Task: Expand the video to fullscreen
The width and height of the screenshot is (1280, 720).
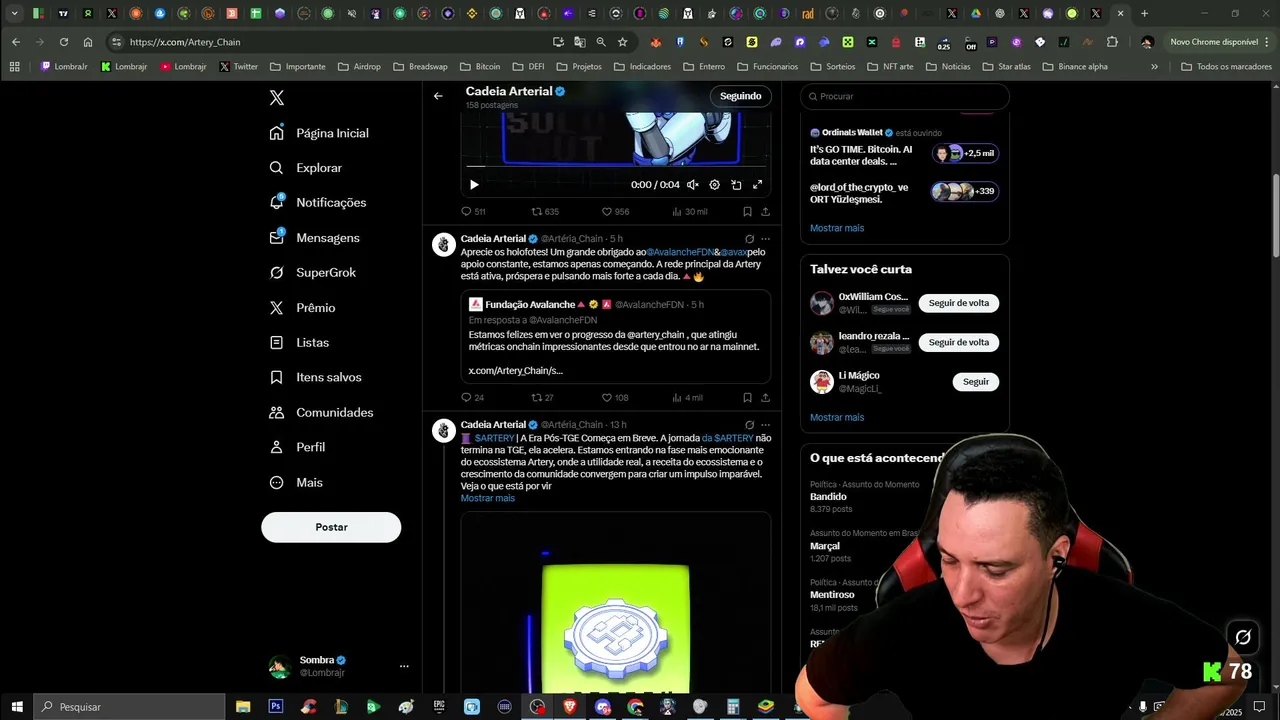Action: 757,185
